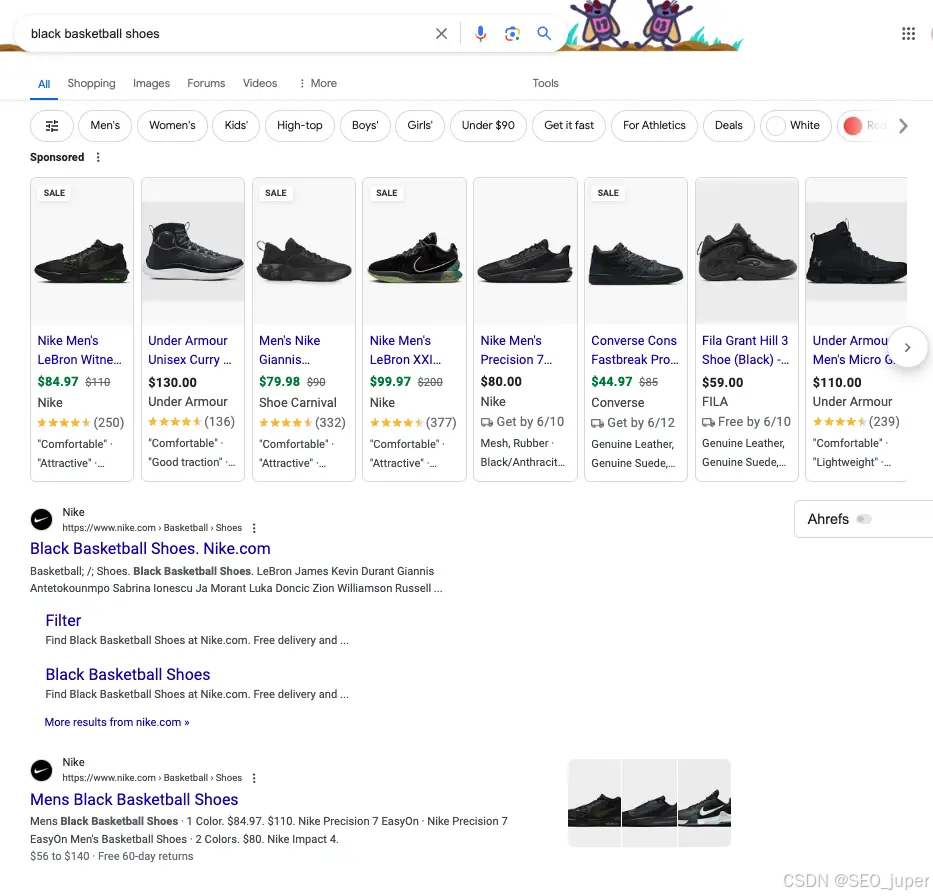Click the first shoe thumbnail beside Mens Black result

[594, 803]
